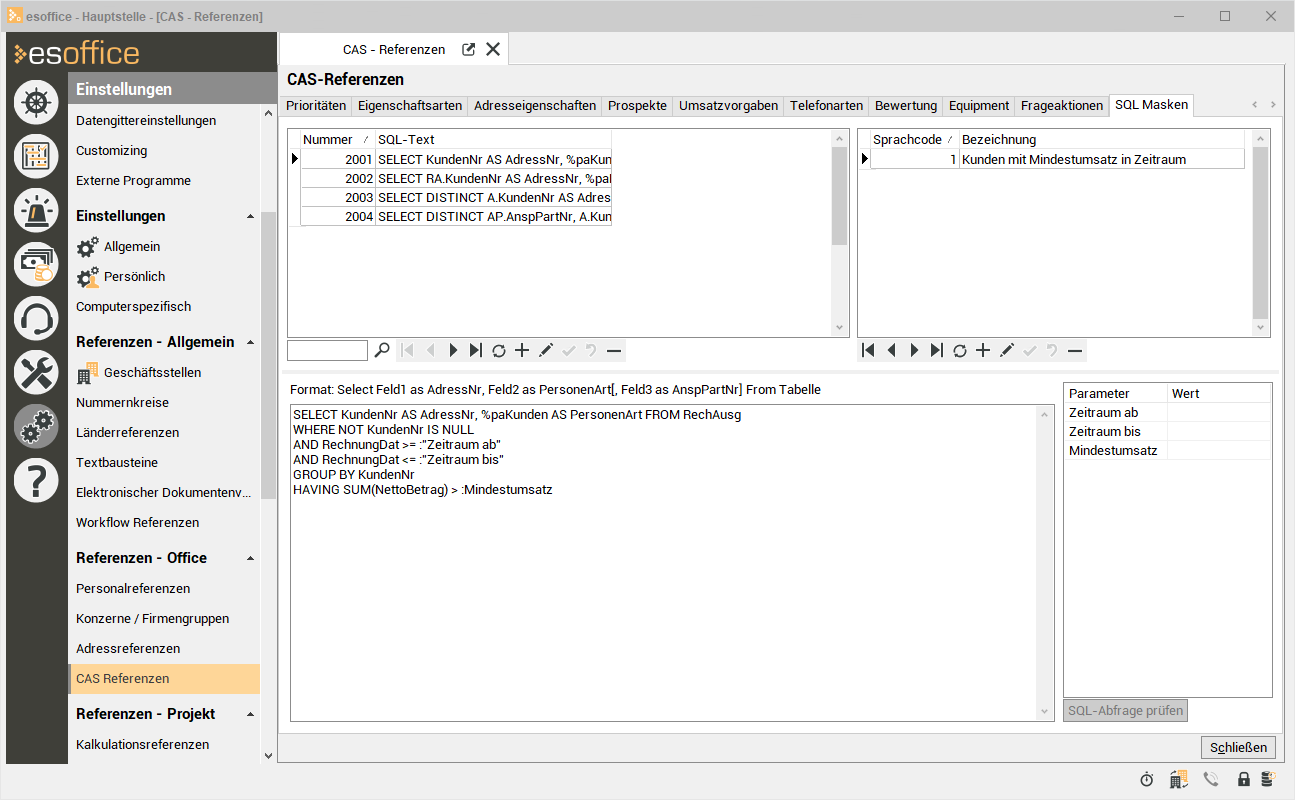This screenshot has width=1295, height=800.
Task: Click the padlock icon in status bar
Action: tap(1244, 779)
